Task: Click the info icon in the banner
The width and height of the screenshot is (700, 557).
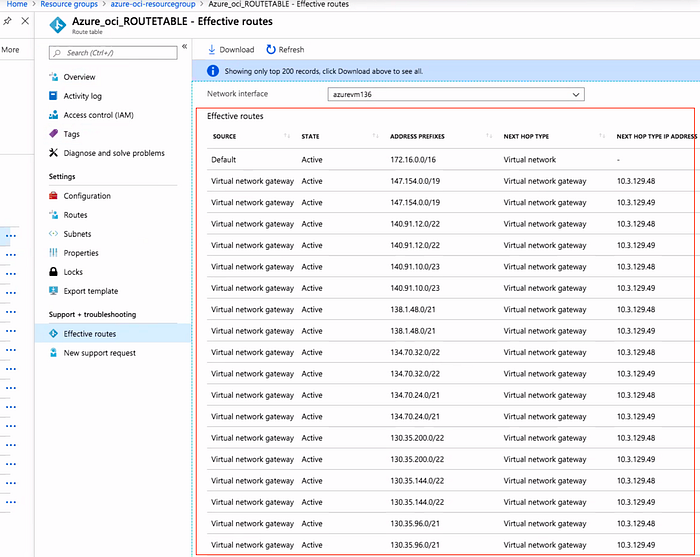Action: tap(213, 71)
